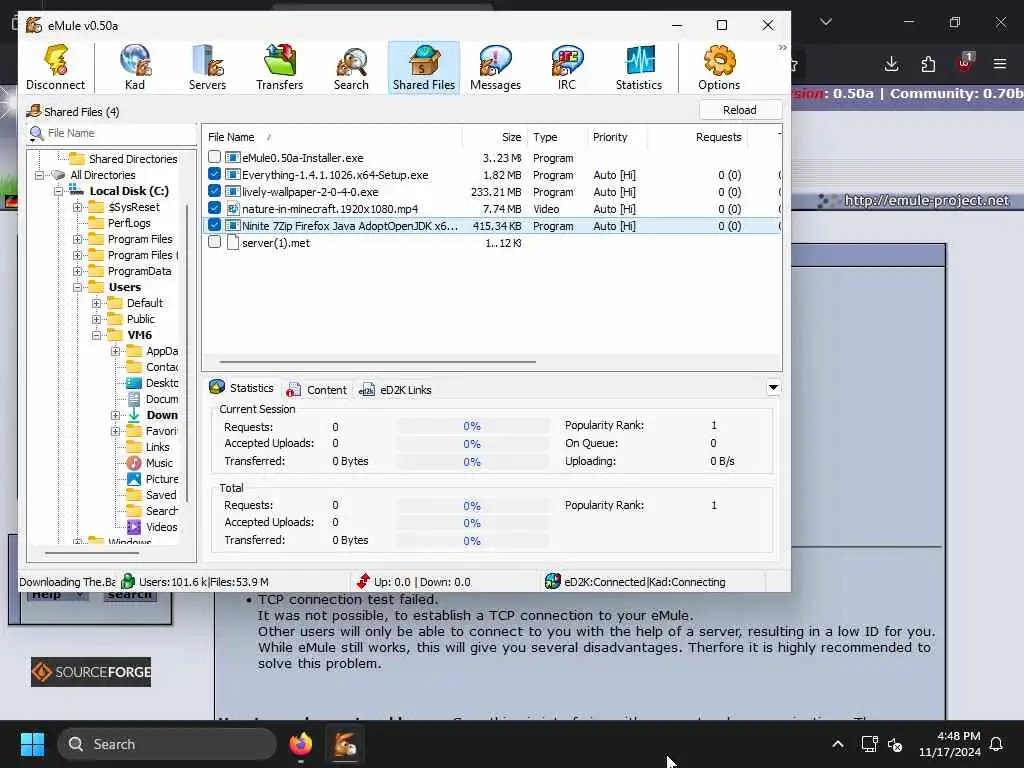
Task: Sort by Requests column header
Action: point(697,137)
